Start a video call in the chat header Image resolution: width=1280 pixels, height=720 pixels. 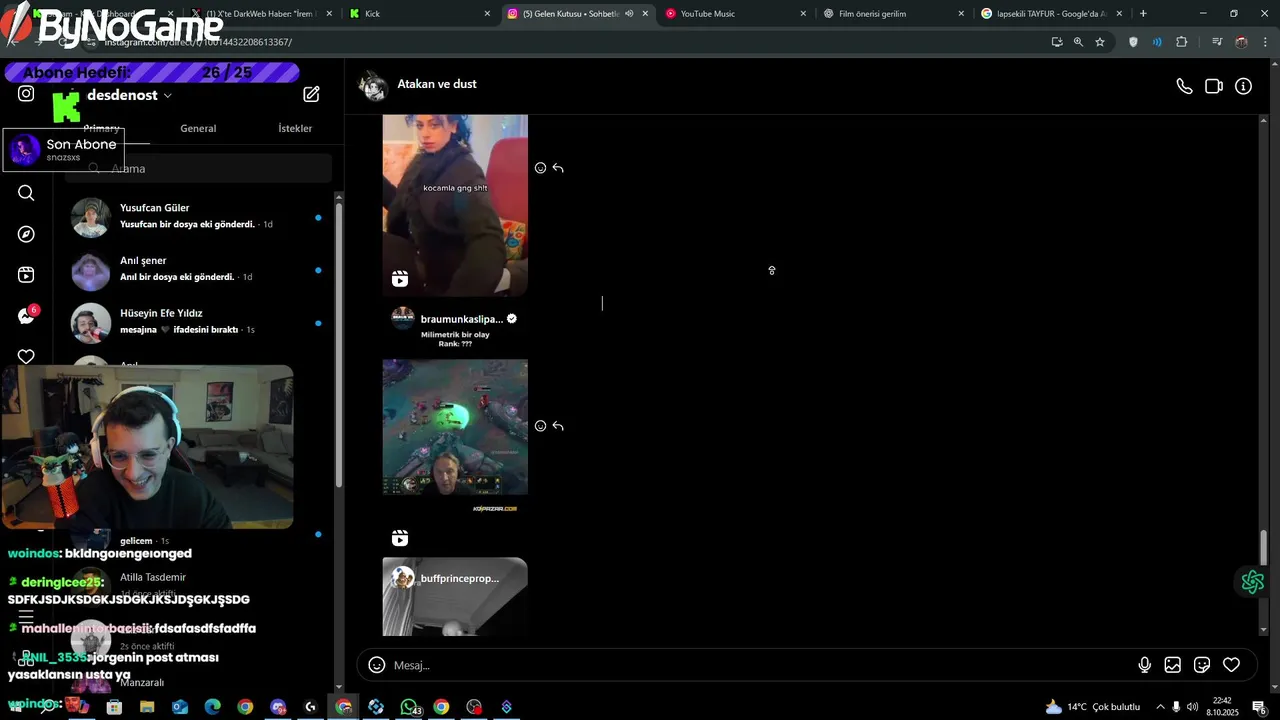pyautogui.click(x=1214, y=87)
